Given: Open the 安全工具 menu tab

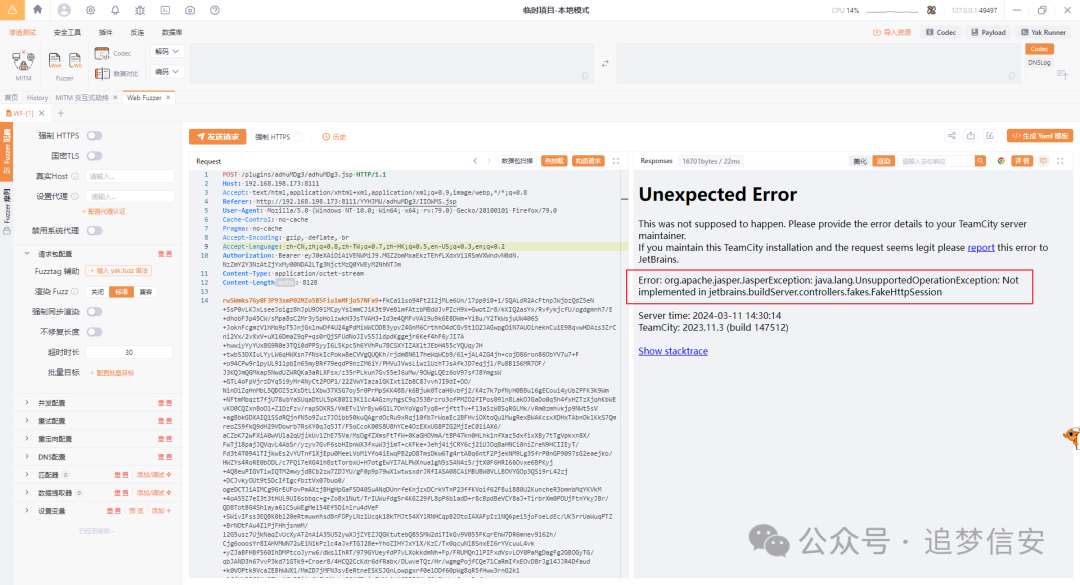Looking at the screenshot, I should point(67,32).
